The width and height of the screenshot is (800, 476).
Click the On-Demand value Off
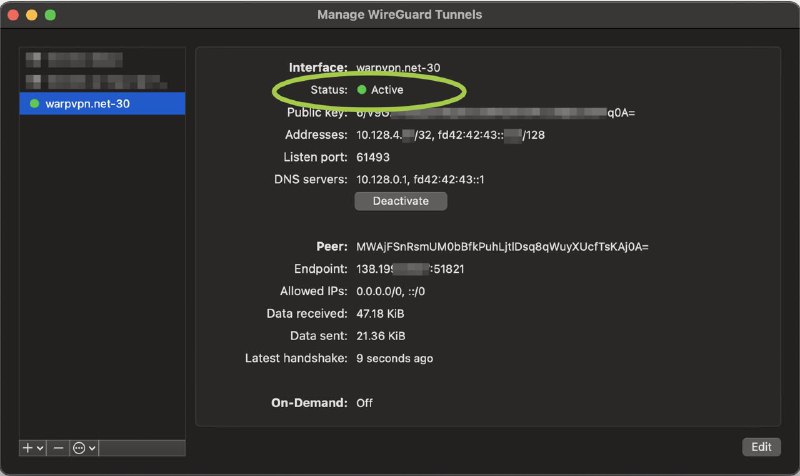click(x=364, y=403)
